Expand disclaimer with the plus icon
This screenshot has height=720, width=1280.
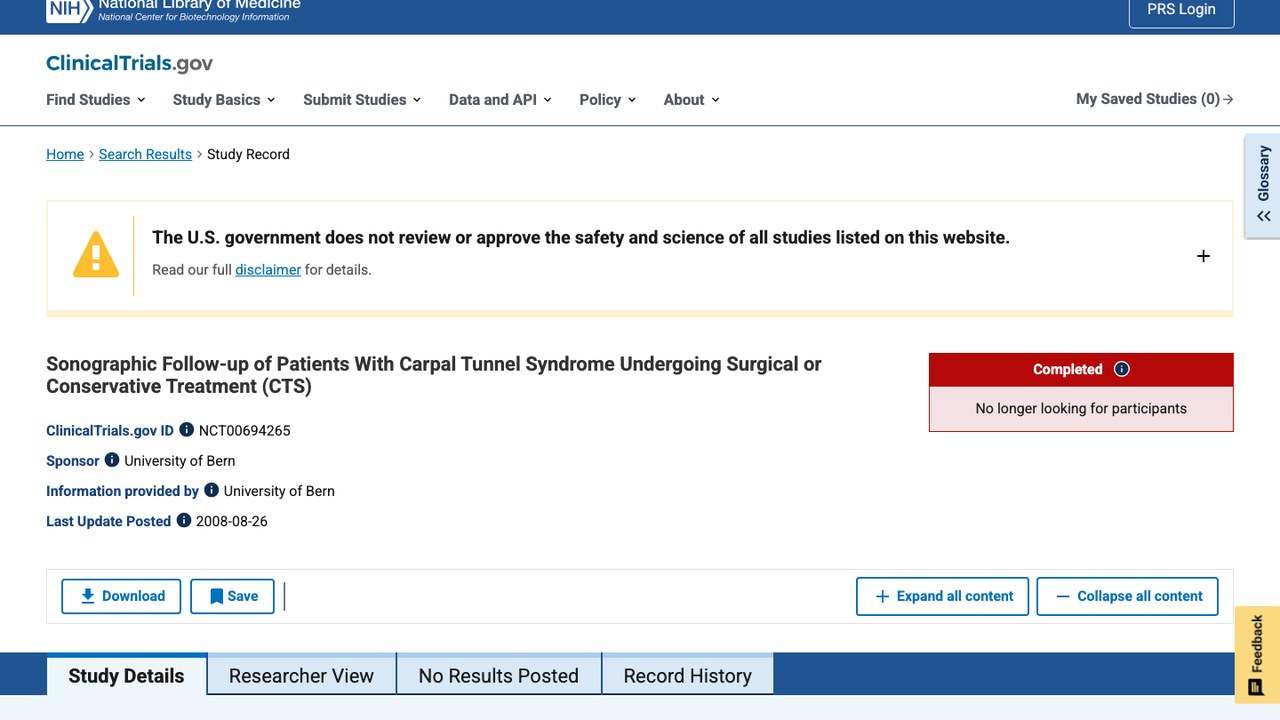tap(1203, 256)
